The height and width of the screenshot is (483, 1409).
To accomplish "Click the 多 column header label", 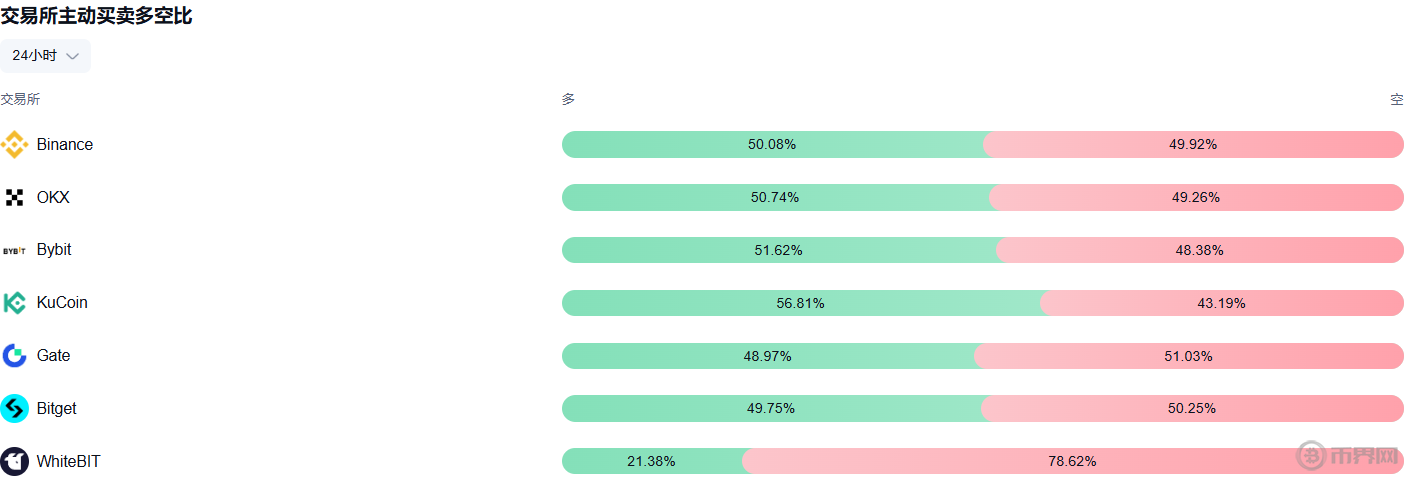I will point(568,99).
